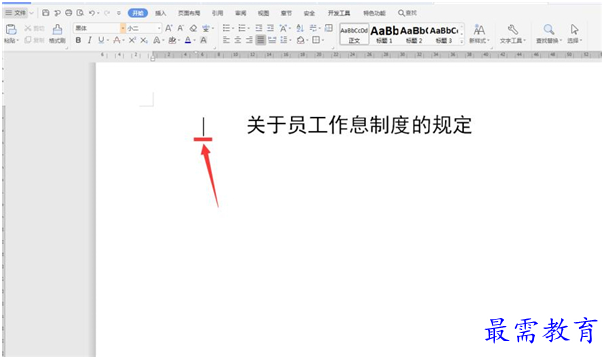606x362 pixels.
Task: Switch to the 页面布局 tab
Action: tap(189, 13)
